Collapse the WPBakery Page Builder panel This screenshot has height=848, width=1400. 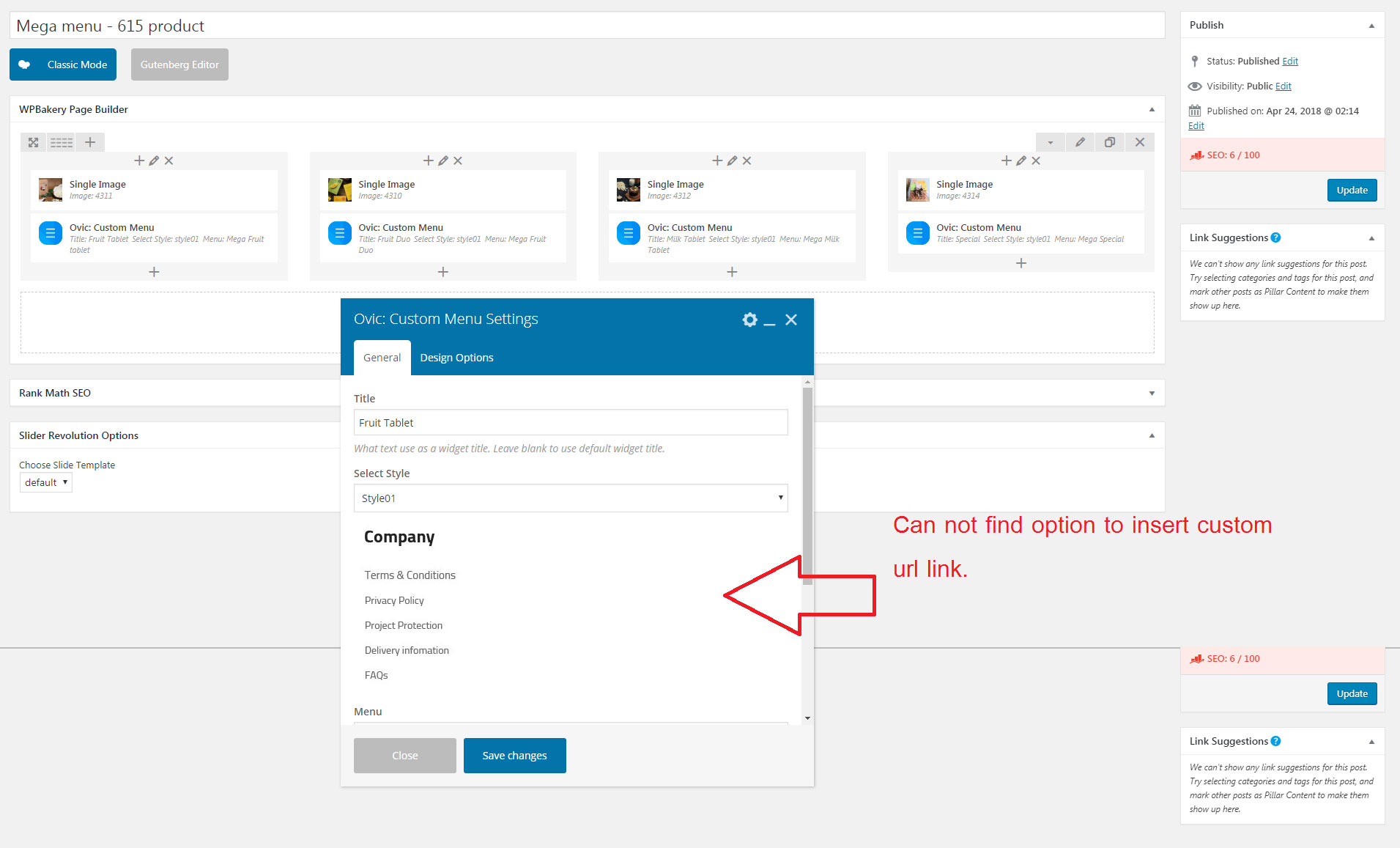click(x=1152, y=109)
